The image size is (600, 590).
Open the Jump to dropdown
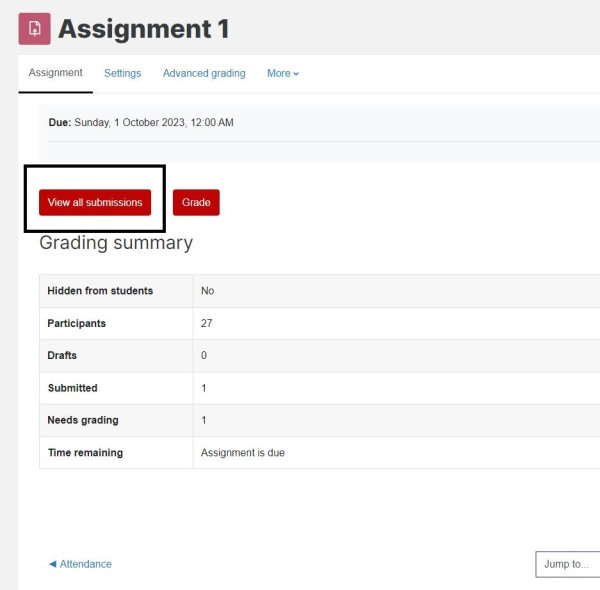click(567, 564)
